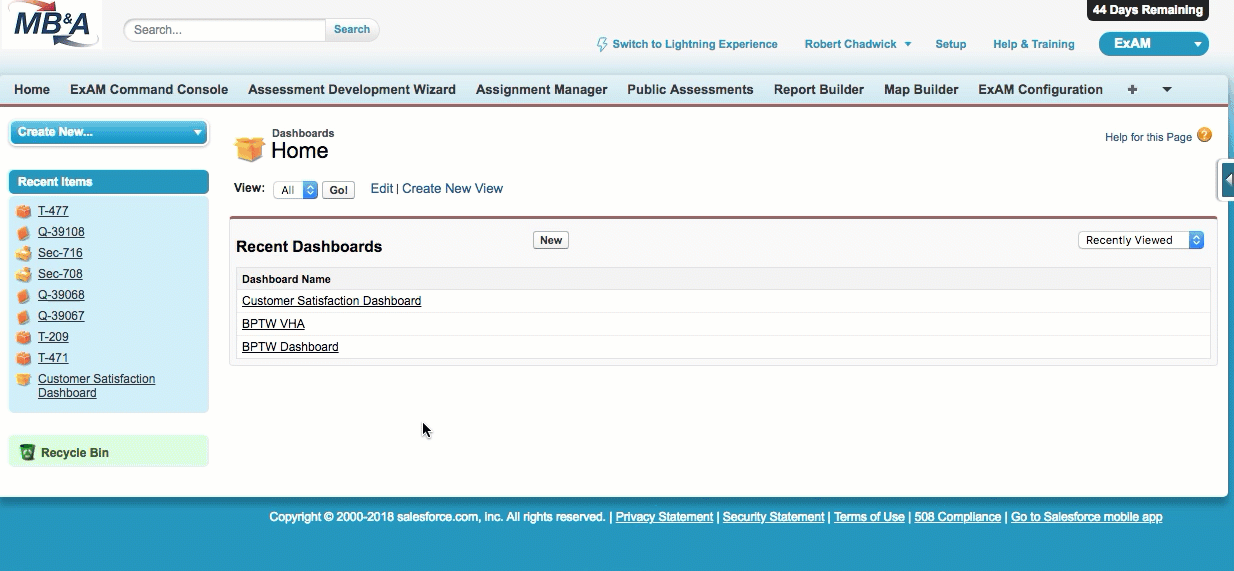The width and height of the screenshot is (1234, 571).
Task: Click the icon beside T-209
Action: (24, 337)
